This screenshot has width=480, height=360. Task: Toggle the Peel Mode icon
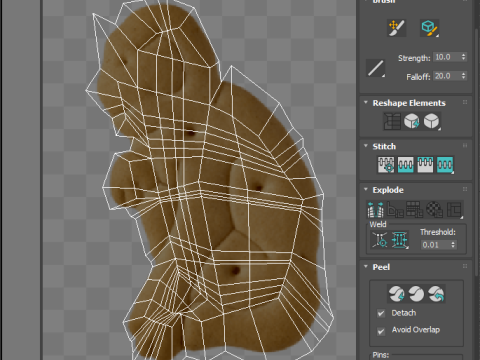tap(416, 294)
